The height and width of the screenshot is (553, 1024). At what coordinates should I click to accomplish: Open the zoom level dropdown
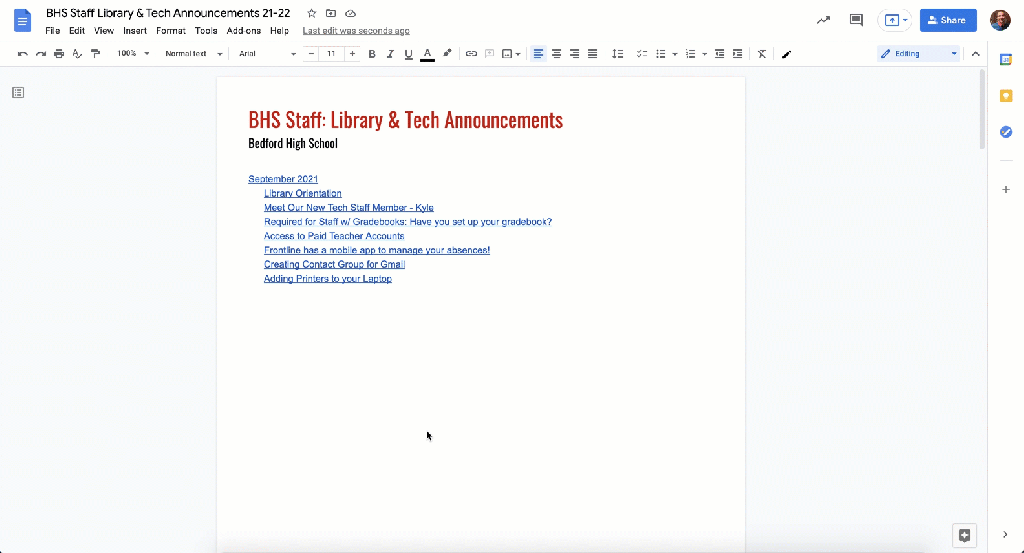tap(133, 54)
